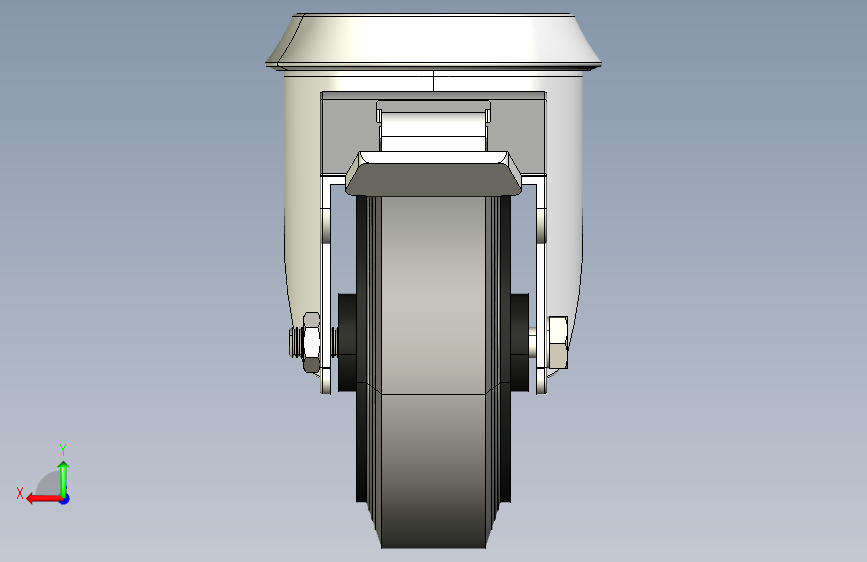Select the black hub on wheel's right side

(520, 342)
